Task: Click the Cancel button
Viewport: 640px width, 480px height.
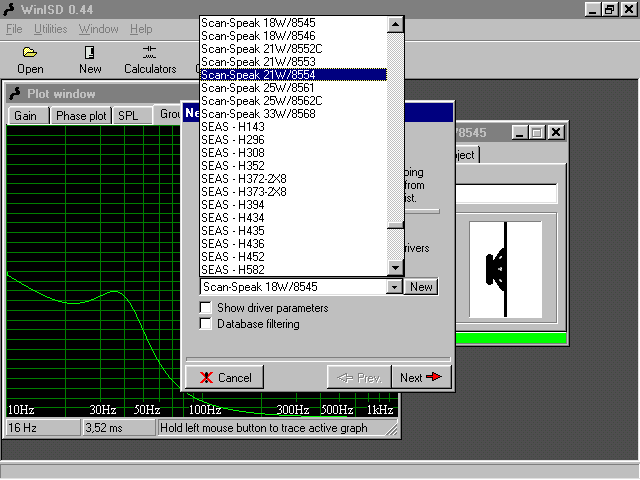Action: [x=224, y=378]
